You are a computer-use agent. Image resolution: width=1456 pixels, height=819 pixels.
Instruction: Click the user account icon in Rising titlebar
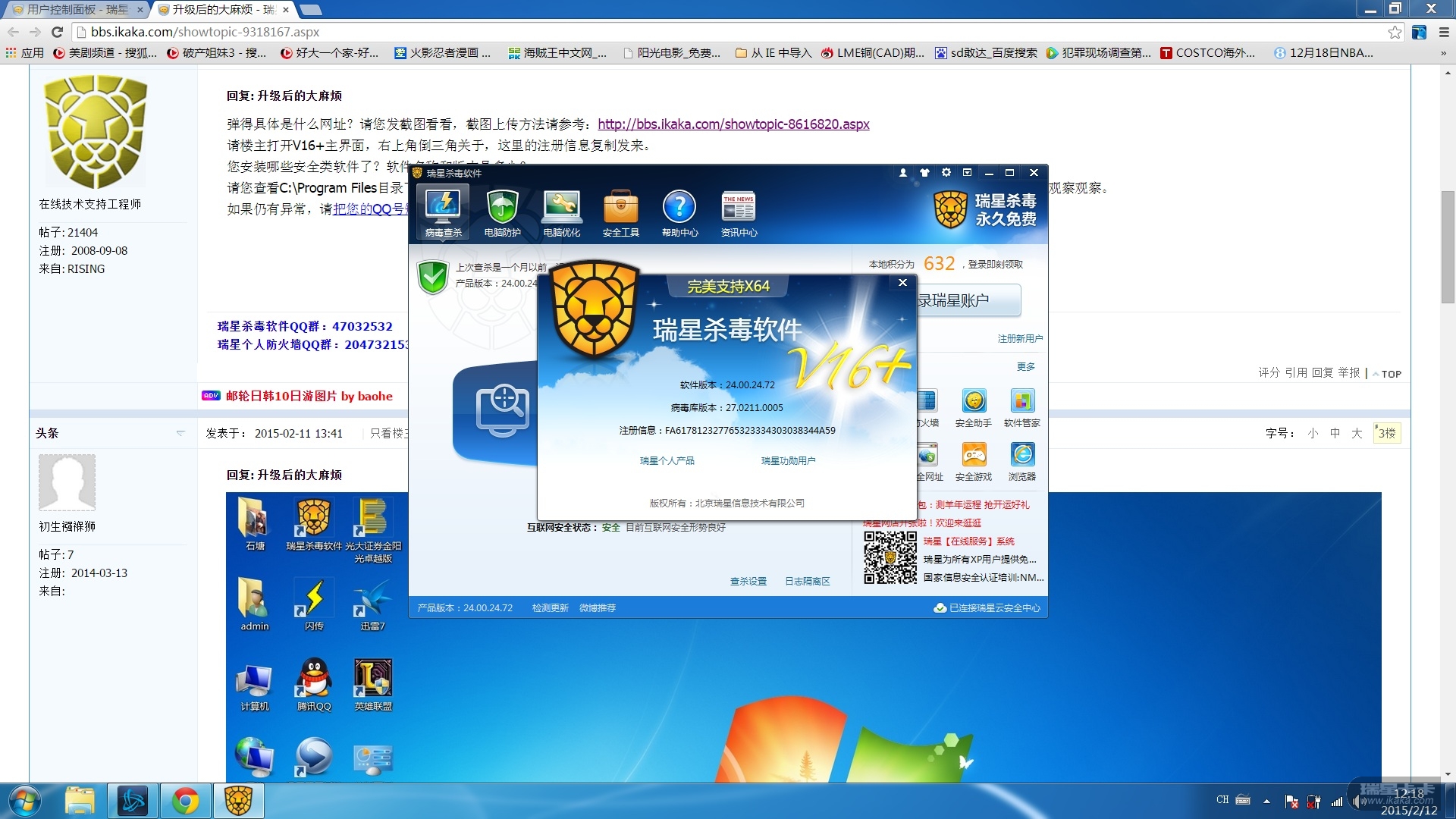[903, 173]
